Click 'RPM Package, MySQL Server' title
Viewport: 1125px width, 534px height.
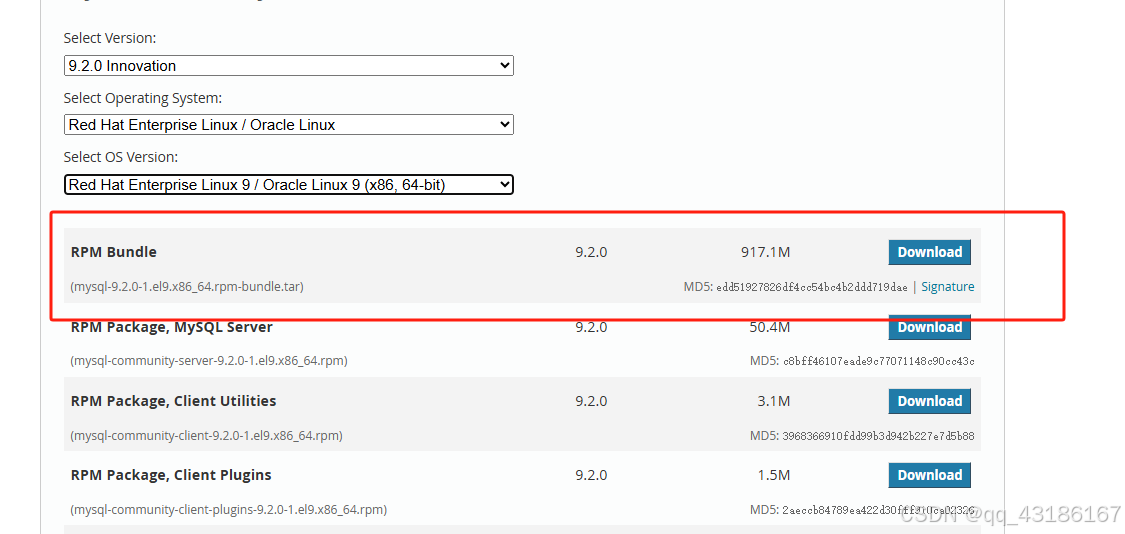(171, 327)
